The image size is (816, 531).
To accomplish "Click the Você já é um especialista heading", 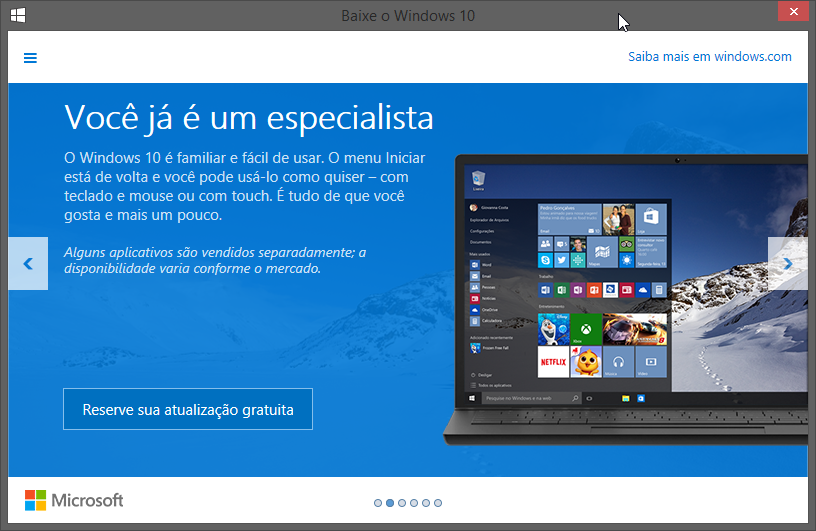I will pos(249,118).
